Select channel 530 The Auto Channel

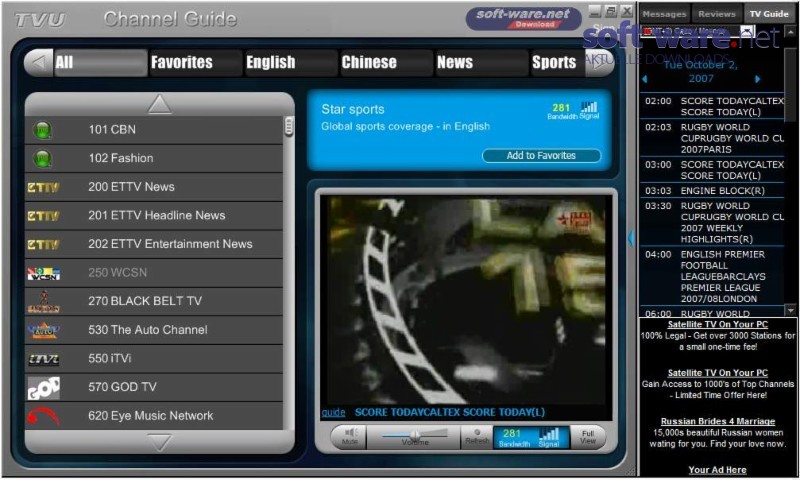coord(154,330)
